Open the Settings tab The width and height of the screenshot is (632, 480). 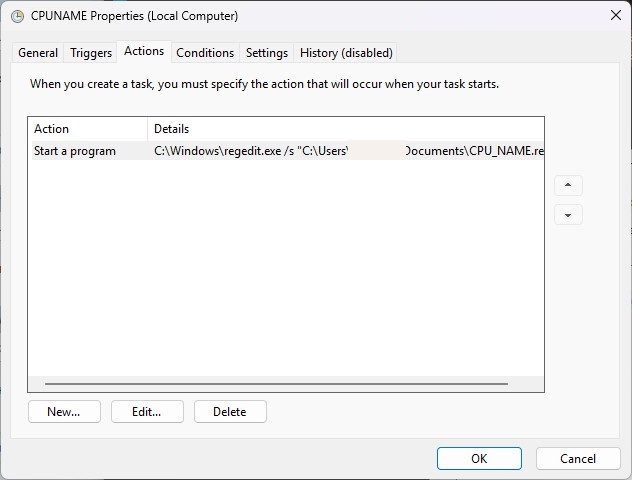tap(267, 53)
